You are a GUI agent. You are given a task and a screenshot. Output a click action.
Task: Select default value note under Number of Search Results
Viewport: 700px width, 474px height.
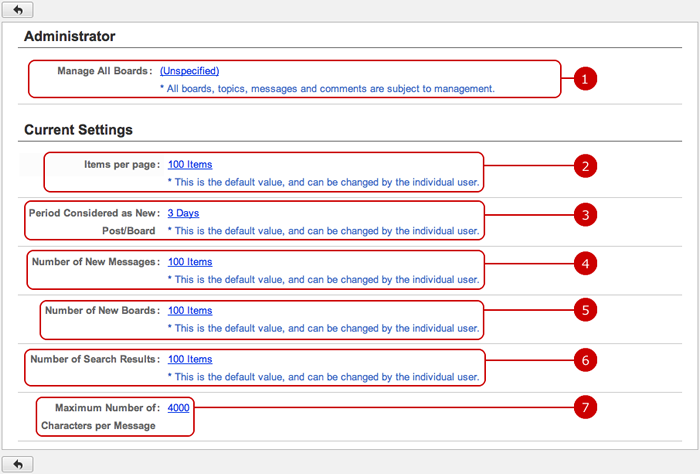pyautogui.click(x=323, y=377)
